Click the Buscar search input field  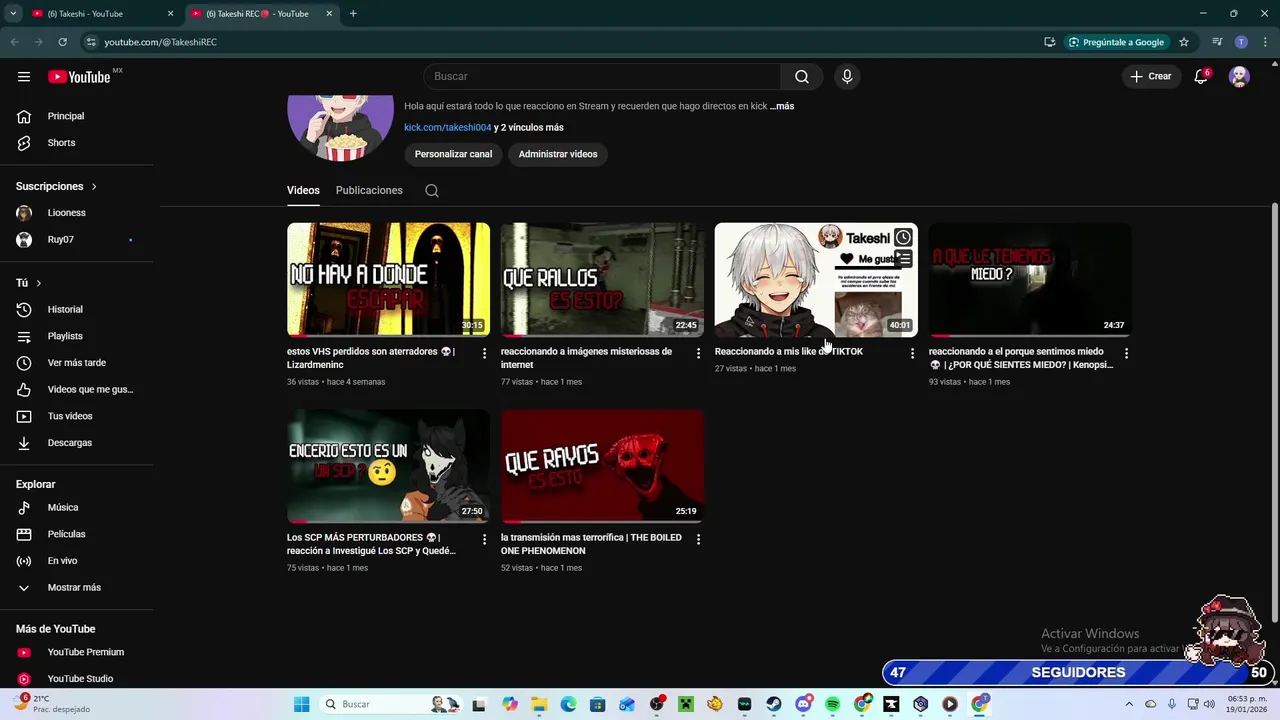602,76
